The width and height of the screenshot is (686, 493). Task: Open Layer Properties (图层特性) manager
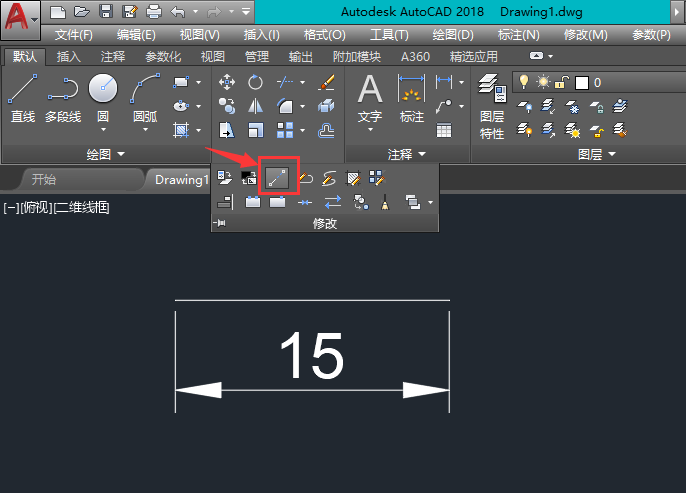pyautogui.click(x=492, y=106)
